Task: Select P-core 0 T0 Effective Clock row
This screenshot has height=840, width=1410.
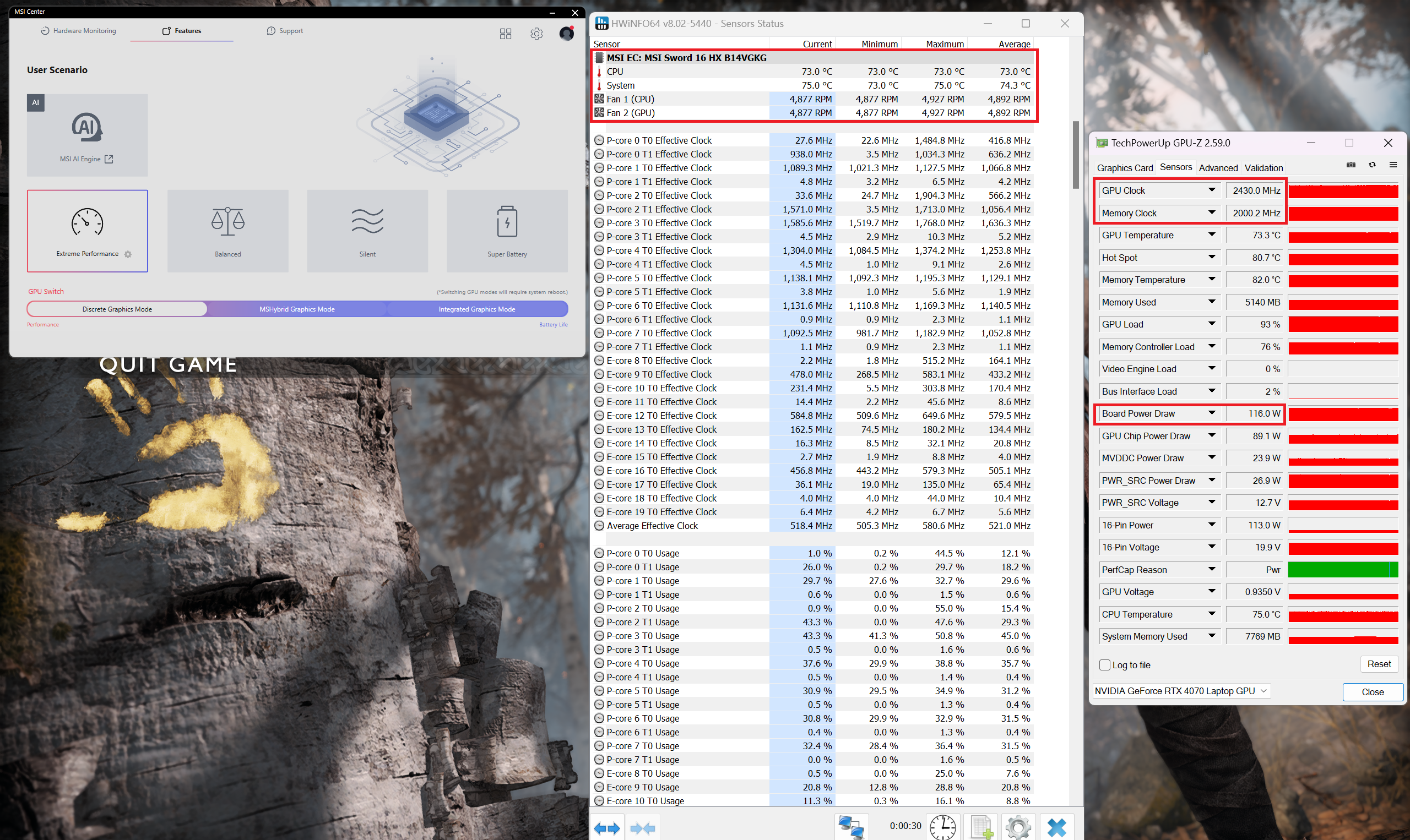Action: pyautogui.click(x=812, y=140)
